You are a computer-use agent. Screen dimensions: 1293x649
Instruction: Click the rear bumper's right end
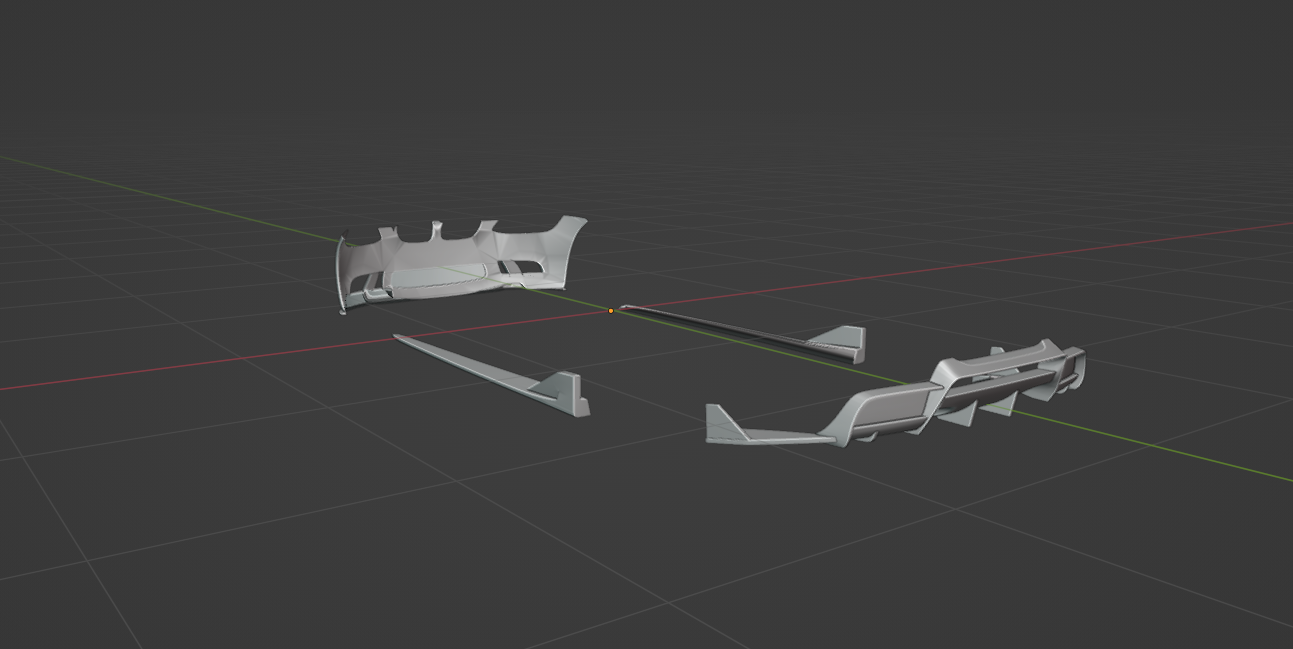(x=1075, y=365)
